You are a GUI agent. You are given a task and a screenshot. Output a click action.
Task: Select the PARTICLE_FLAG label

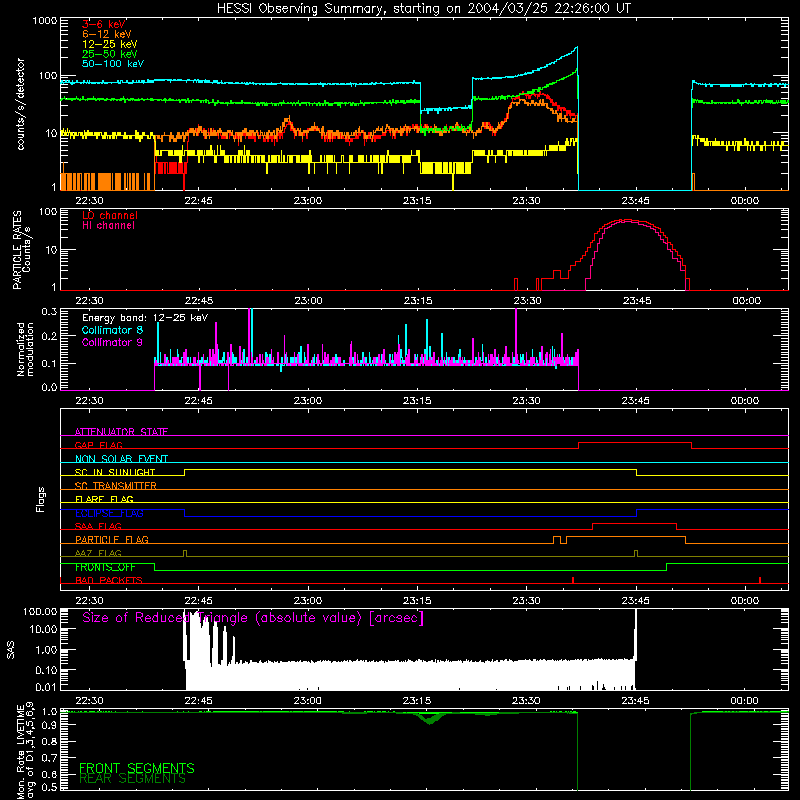112,539
